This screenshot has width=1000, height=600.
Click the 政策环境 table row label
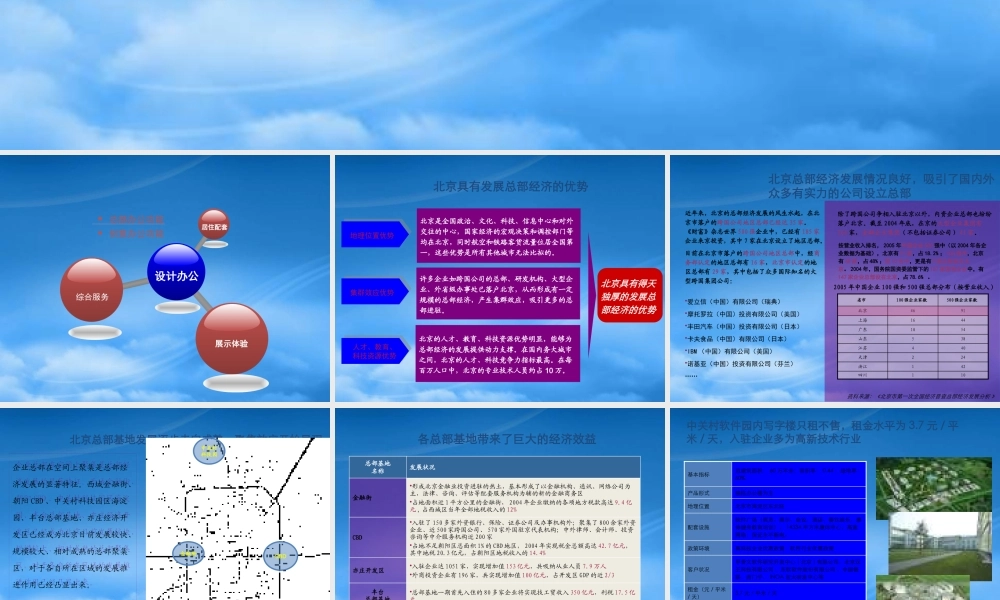[708, 548]
